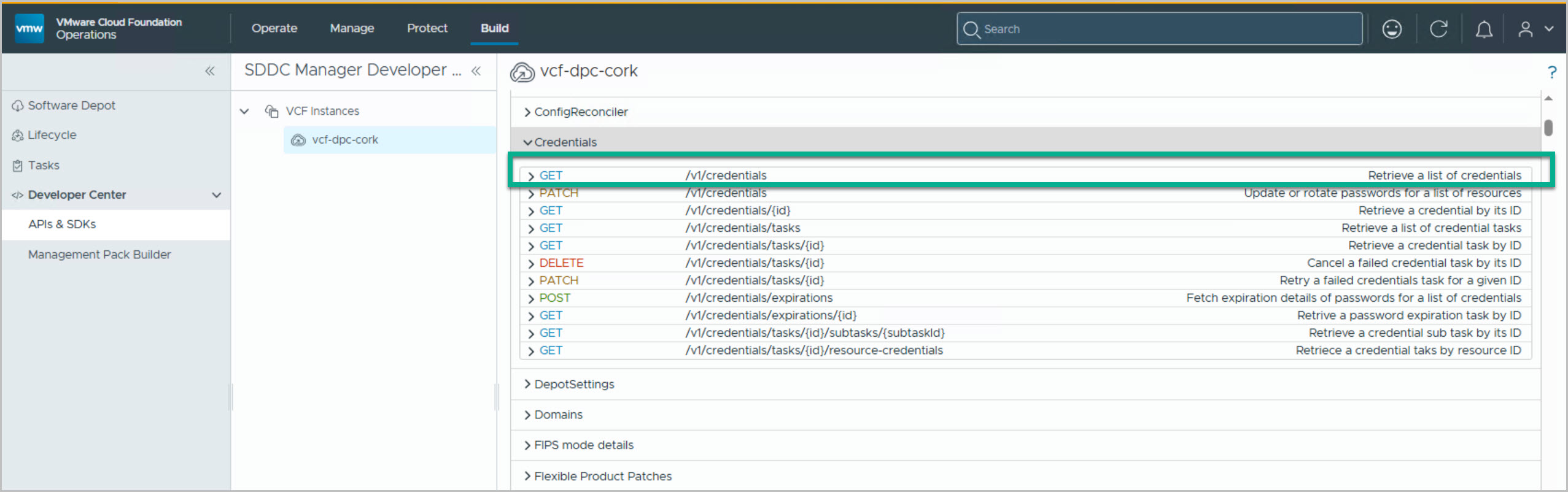Click the scrollbar up arrow

tap(1548, 98)
